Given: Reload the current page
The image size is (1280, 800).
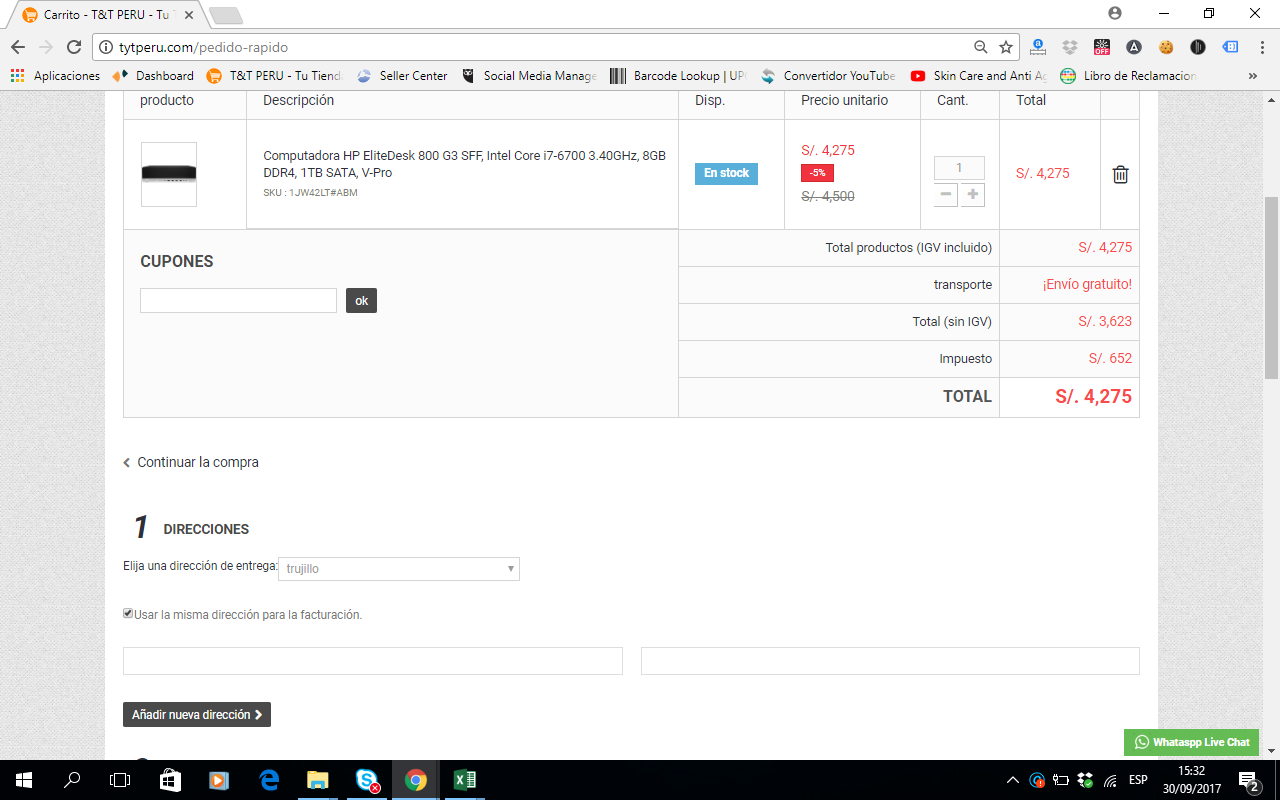Looking at the screenshot, I should click(x=74, y=47).
